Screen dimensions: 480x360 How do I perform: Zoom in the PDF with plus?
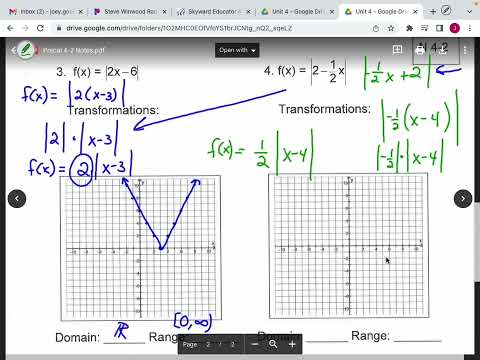292,344
